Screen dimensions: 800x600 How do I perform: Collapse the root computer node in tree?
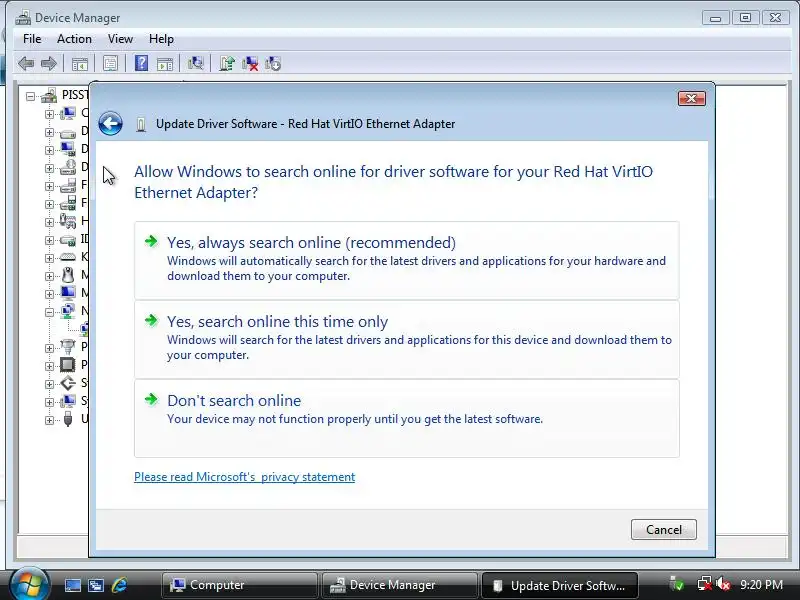[31, 96]
